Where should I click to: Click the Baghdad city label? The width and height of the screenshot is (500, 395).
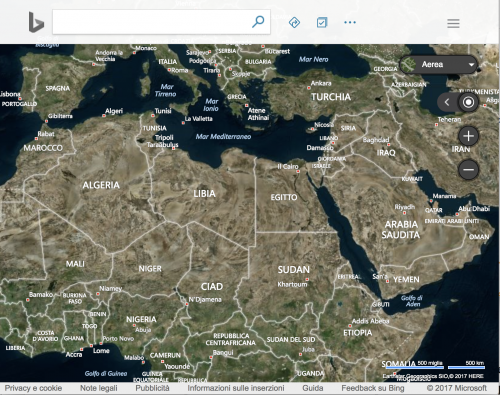point(376,140)
